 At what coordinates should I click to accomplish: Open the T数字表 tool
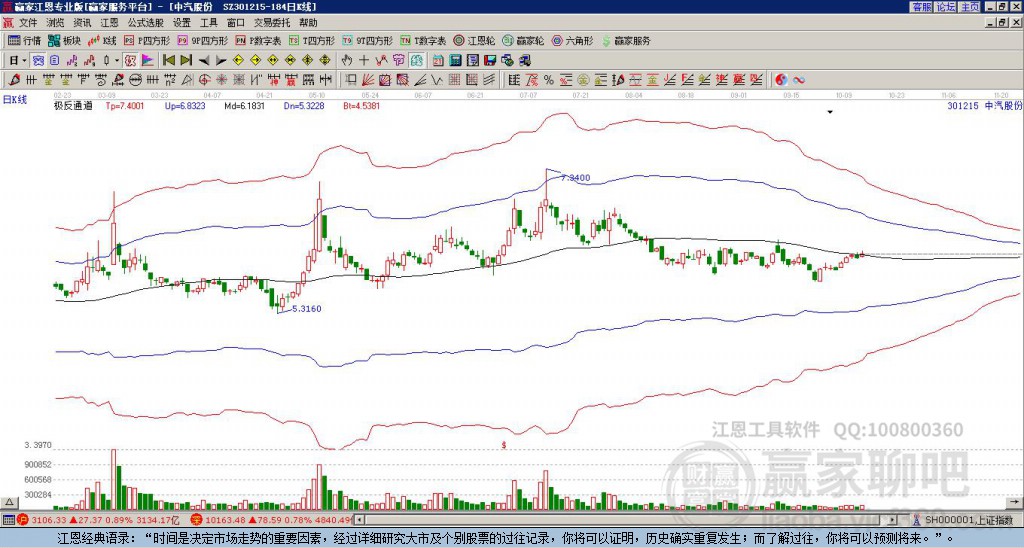[423, 40]
